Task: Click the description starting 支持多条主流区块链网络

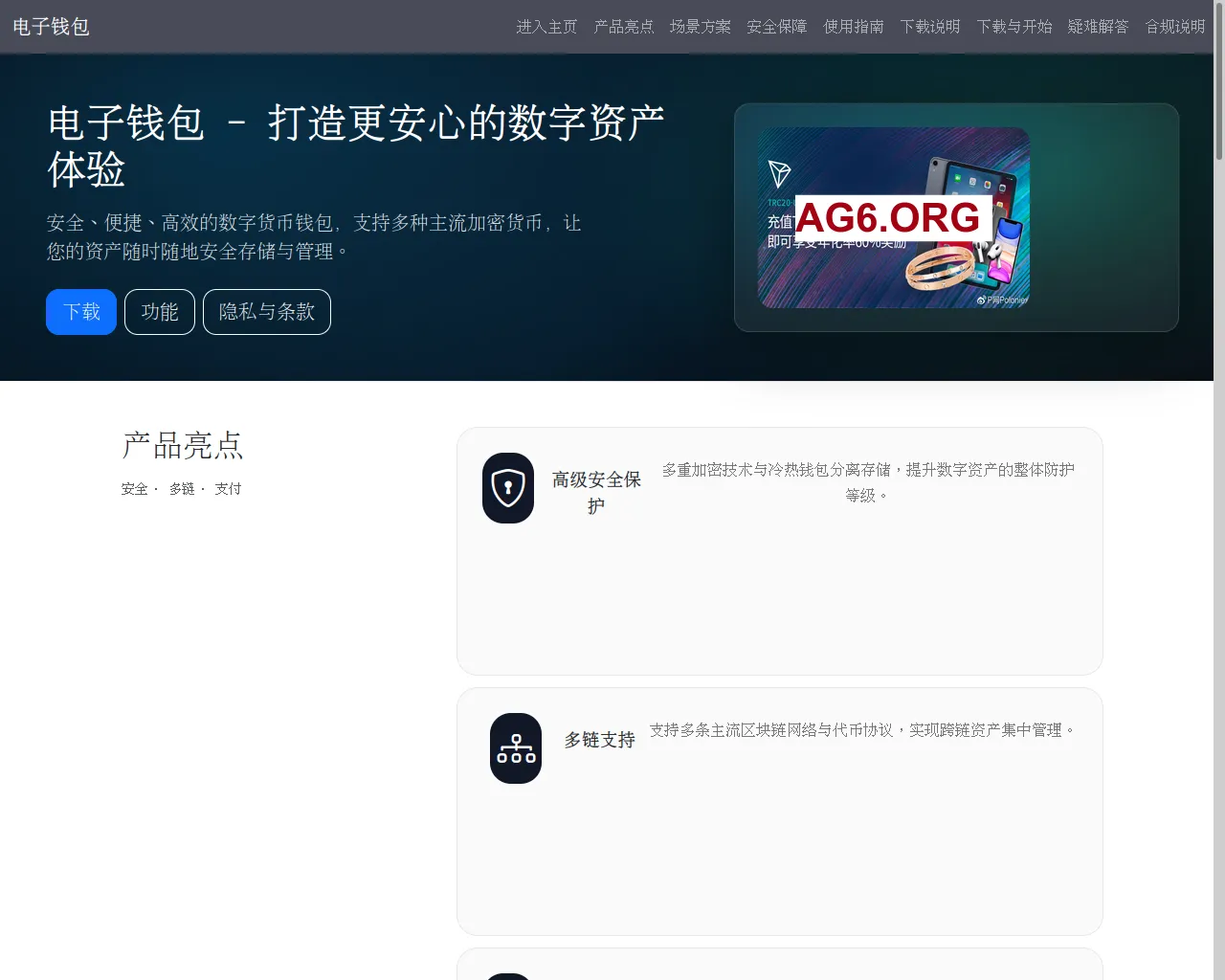Action: [x=863, y=730]
